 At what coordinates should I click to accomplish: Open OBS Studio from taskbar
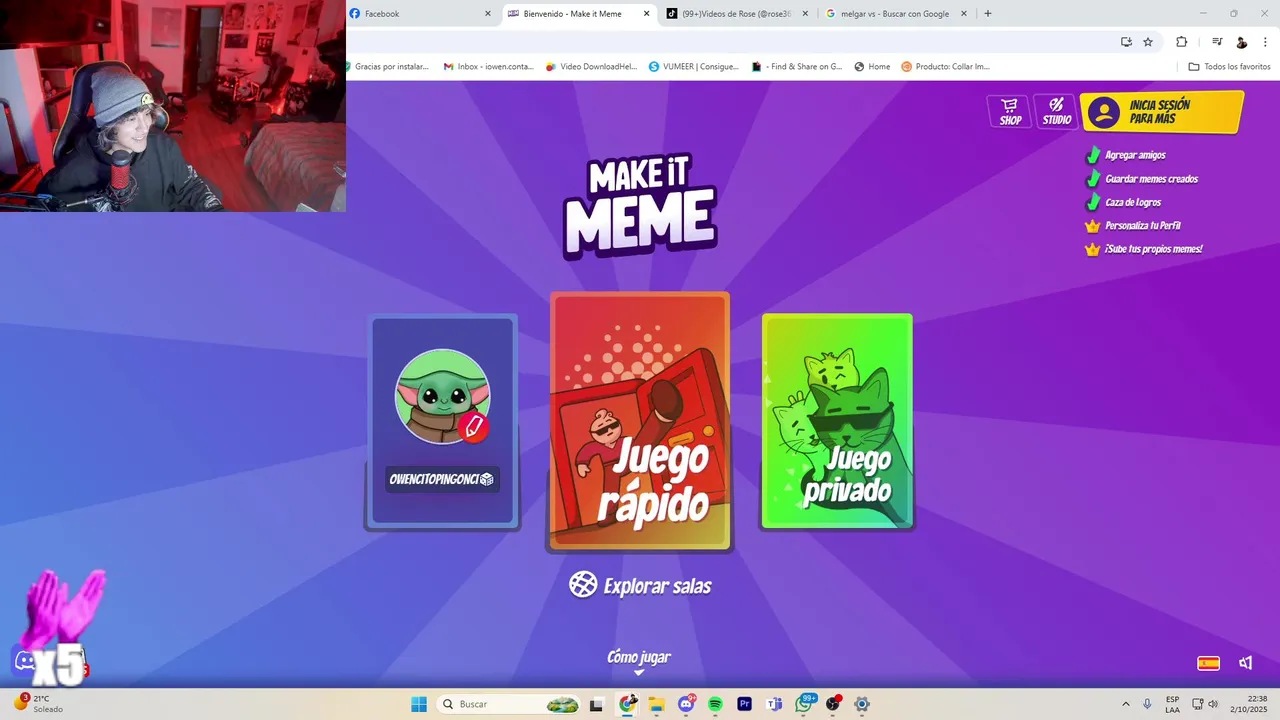833,704
